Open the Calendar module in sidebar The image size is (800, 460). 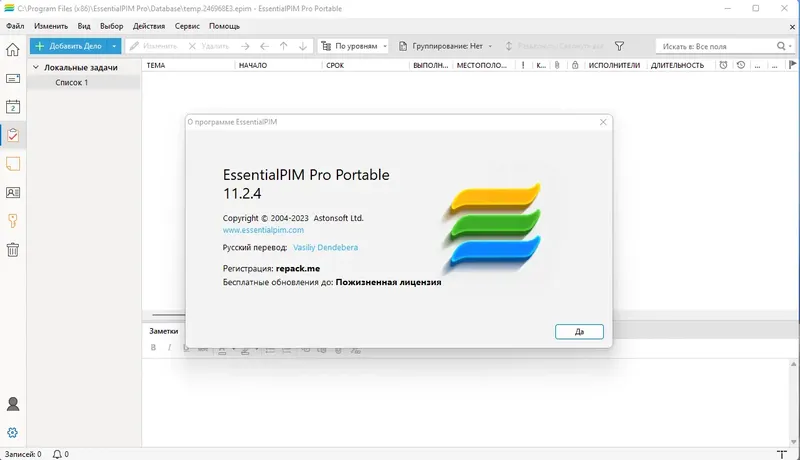13,107
